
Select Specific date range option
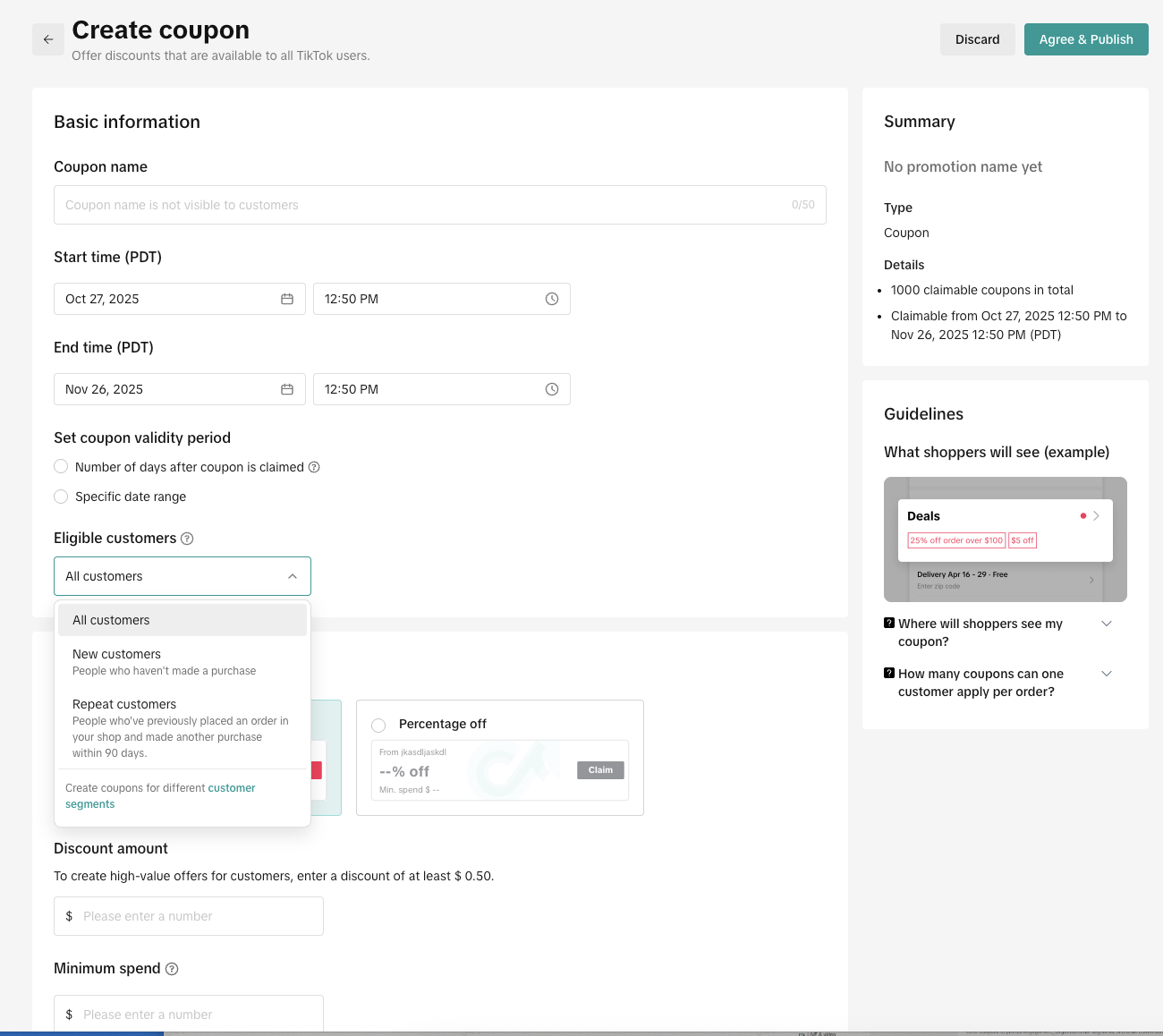(x=61, y=497)
